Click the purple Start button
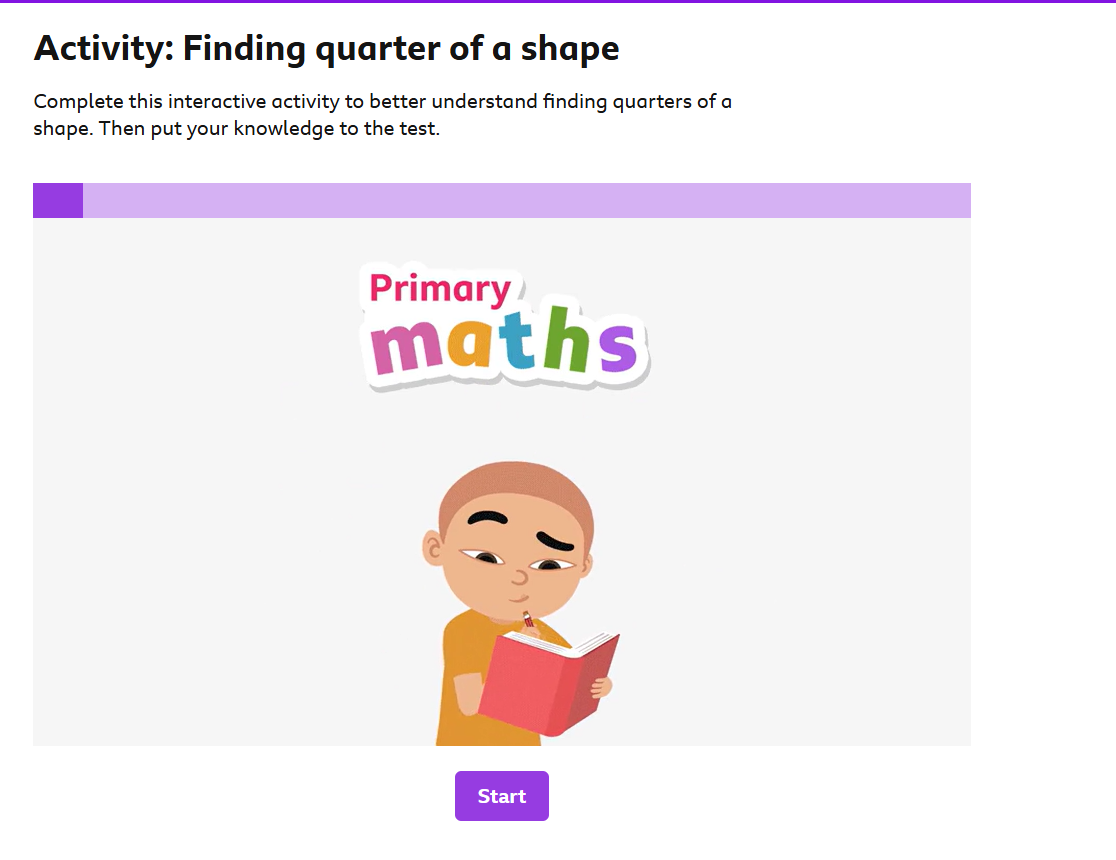Viewport: 1116px width, 860px height. (502, 796)
